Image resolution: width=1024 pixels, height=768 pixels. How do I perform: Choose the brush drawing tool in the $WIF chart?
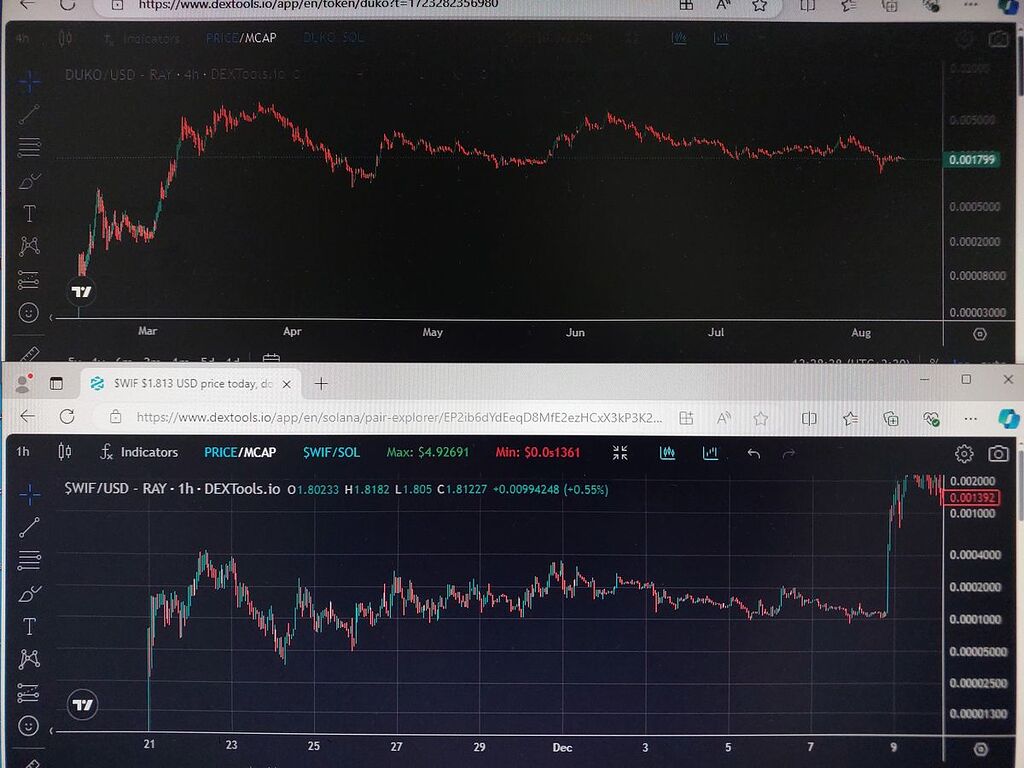click(x=29, y=594)
